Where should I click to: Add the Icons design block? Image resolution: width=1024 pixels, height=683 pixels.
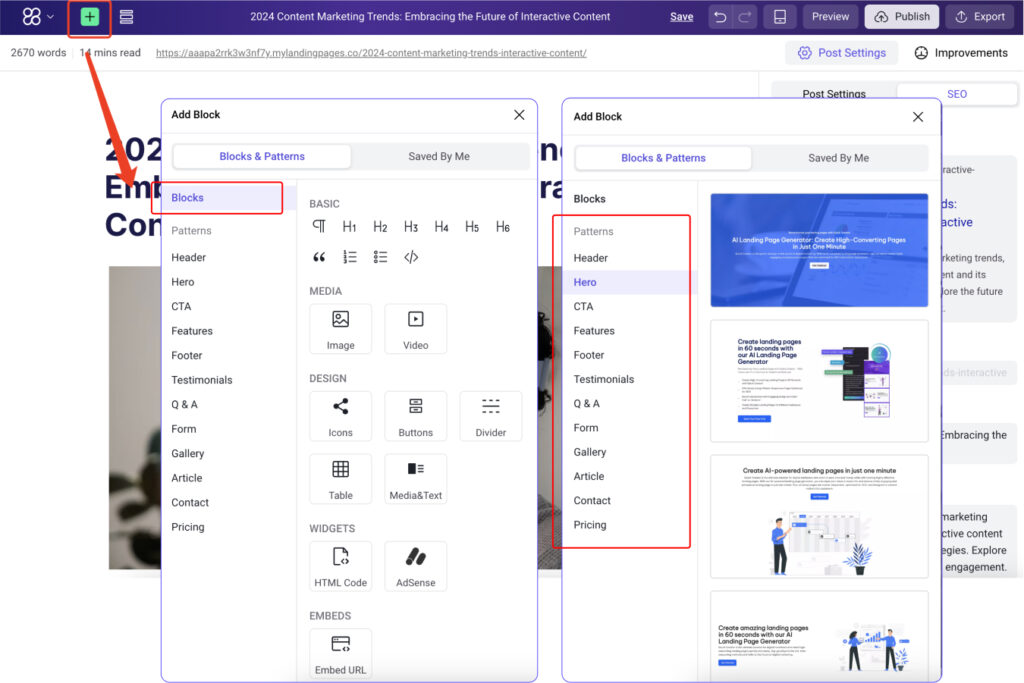click(340, 416)
